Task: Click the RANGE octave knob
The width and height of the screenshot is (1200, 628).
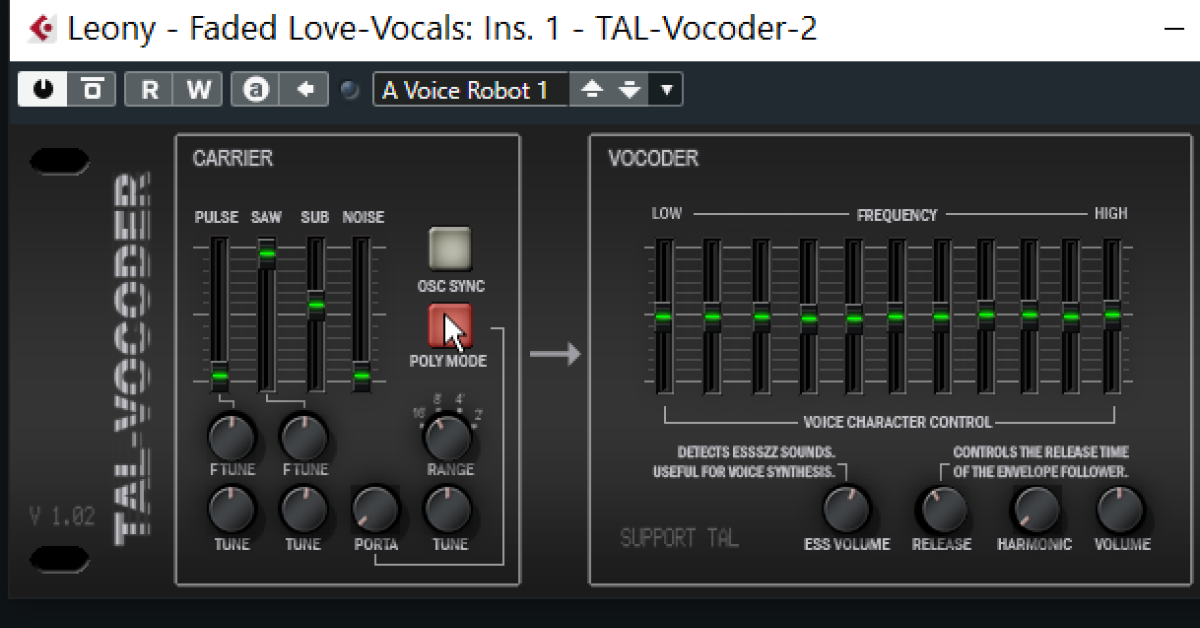Action: [x=448, y=437]
